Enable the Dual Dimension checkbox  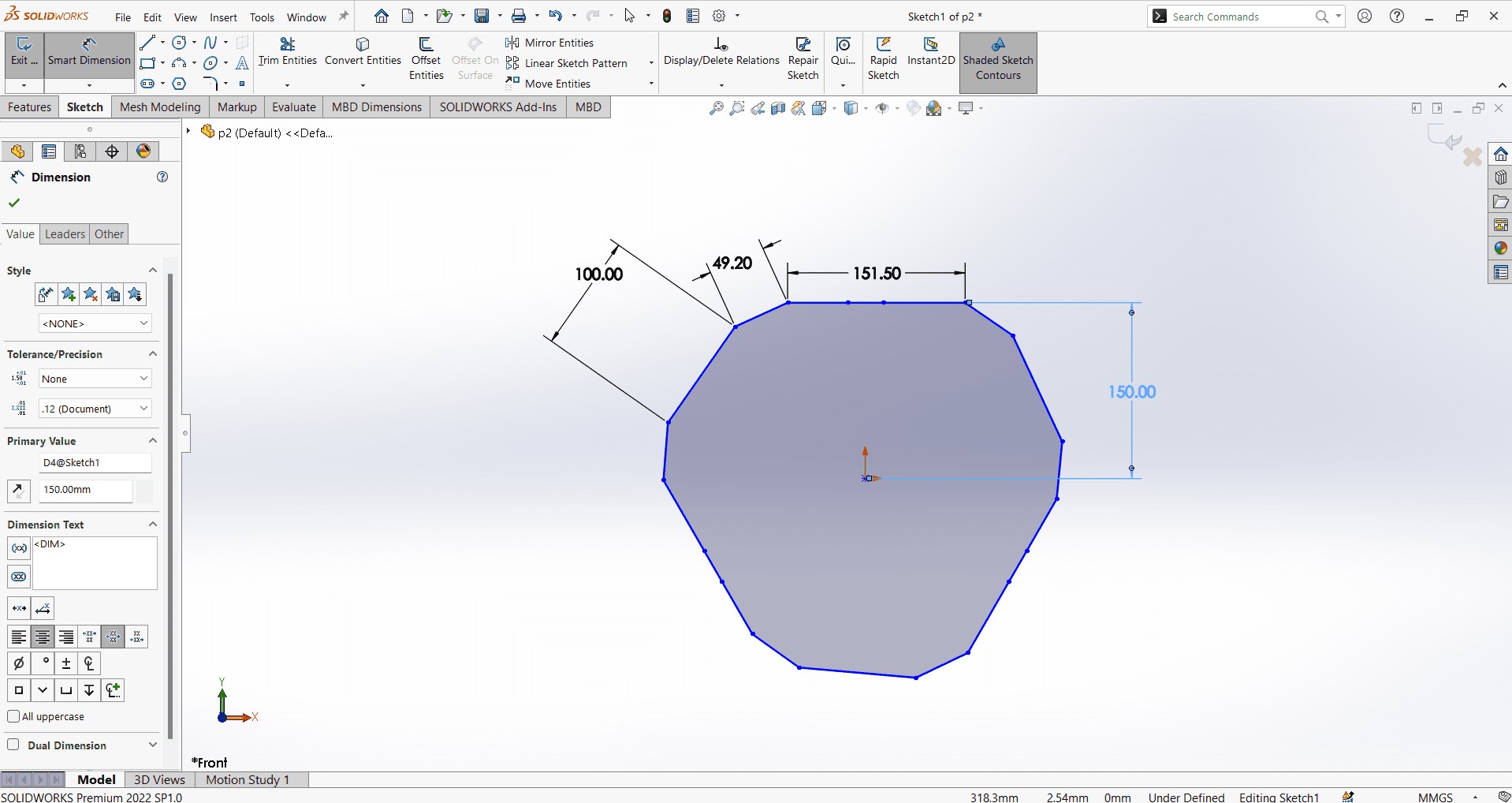tap(13, 745)
